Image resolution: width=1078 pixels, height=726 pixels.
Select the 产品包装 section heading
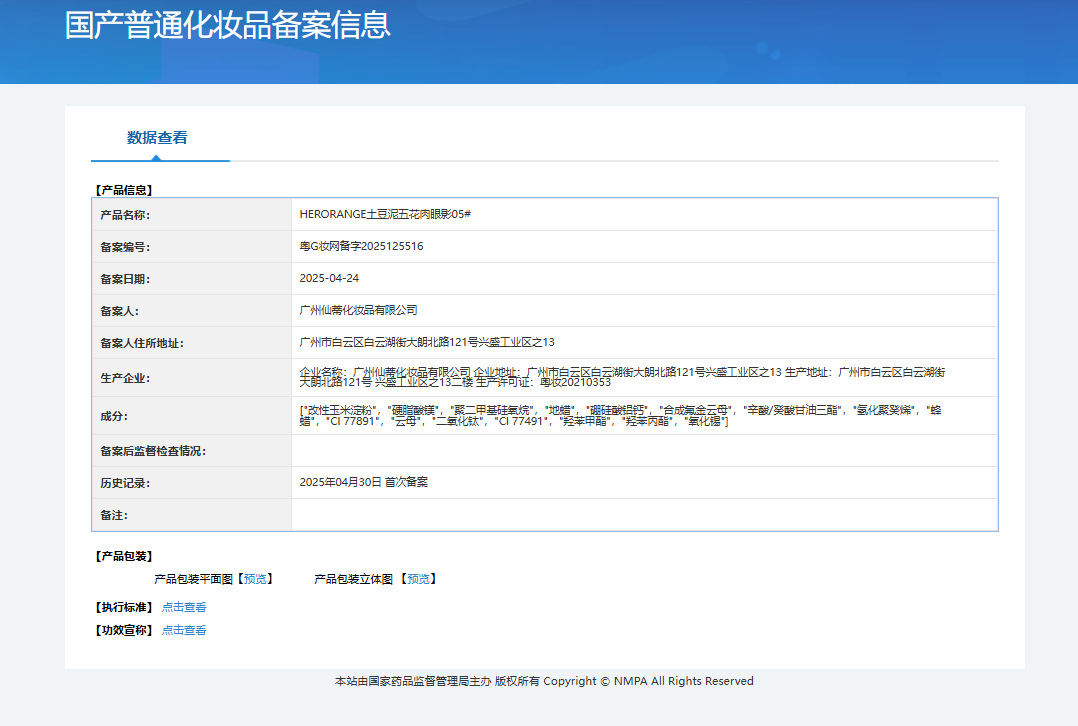[x=124, y=556]
